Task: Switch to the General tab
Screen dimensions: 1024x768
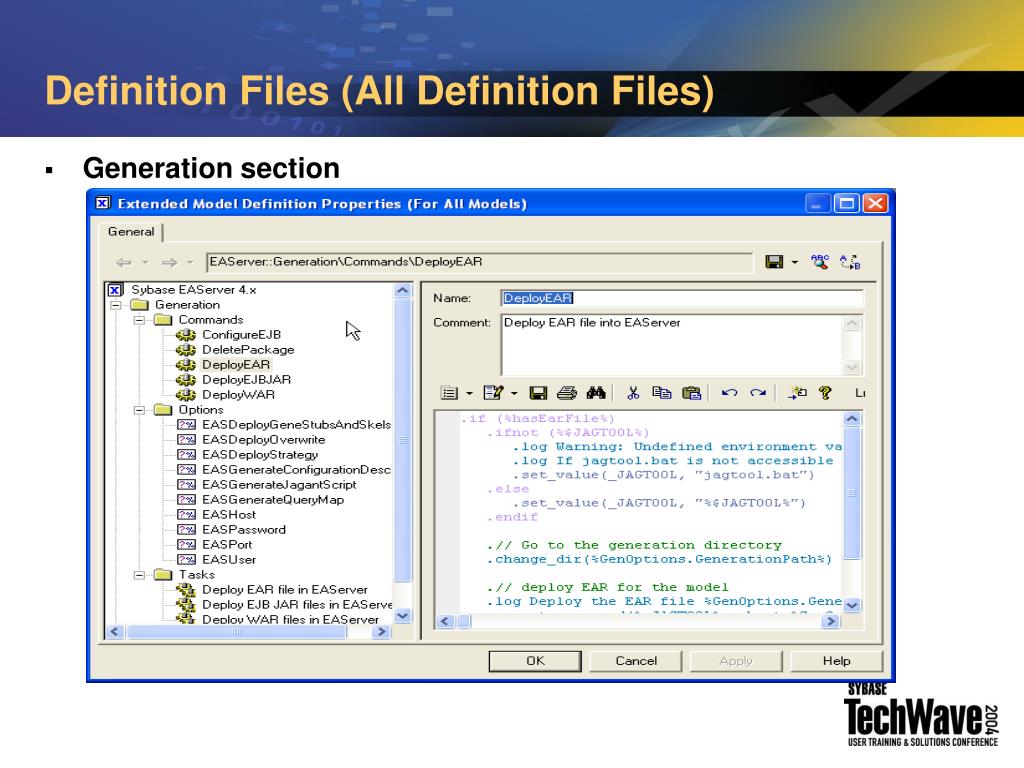Action: pos(131,232)
